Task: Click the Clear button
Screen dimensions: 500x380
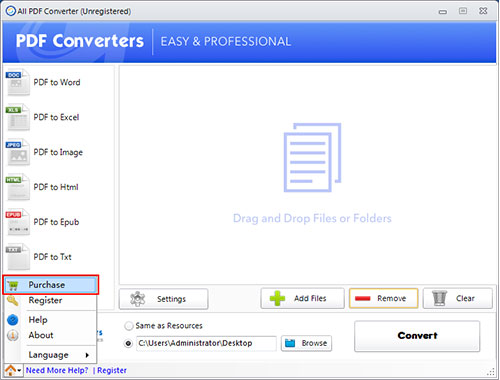Action: (x=458, y=298)
